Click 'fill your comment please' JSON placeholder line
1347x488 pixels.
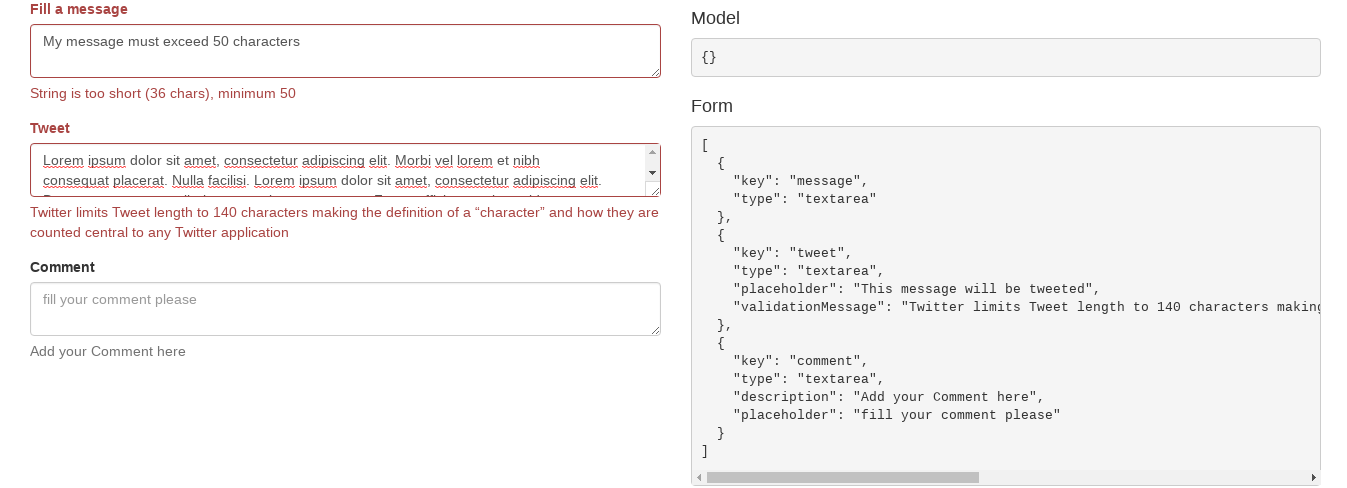pyautogui.click(x=897, y=415)
